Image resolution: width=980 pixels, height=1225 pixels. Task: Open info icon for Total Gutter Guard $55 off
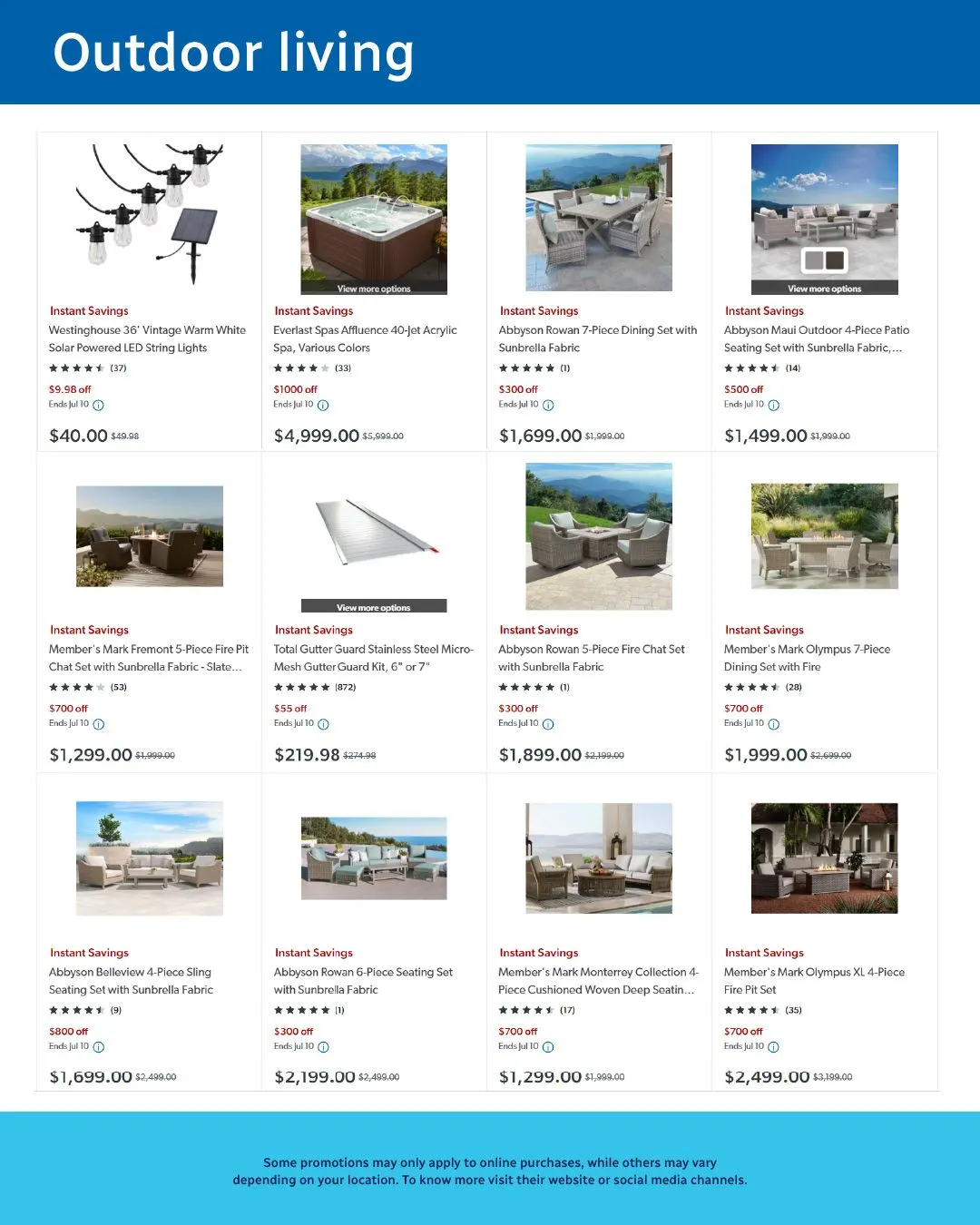pyautogui.click(x=324, y=724)
